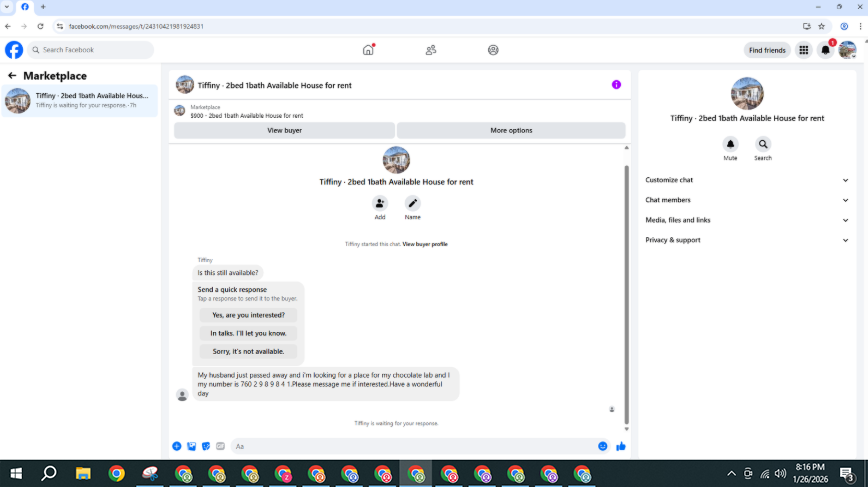Attach a photo using the image icon

(x=192, y=446)
